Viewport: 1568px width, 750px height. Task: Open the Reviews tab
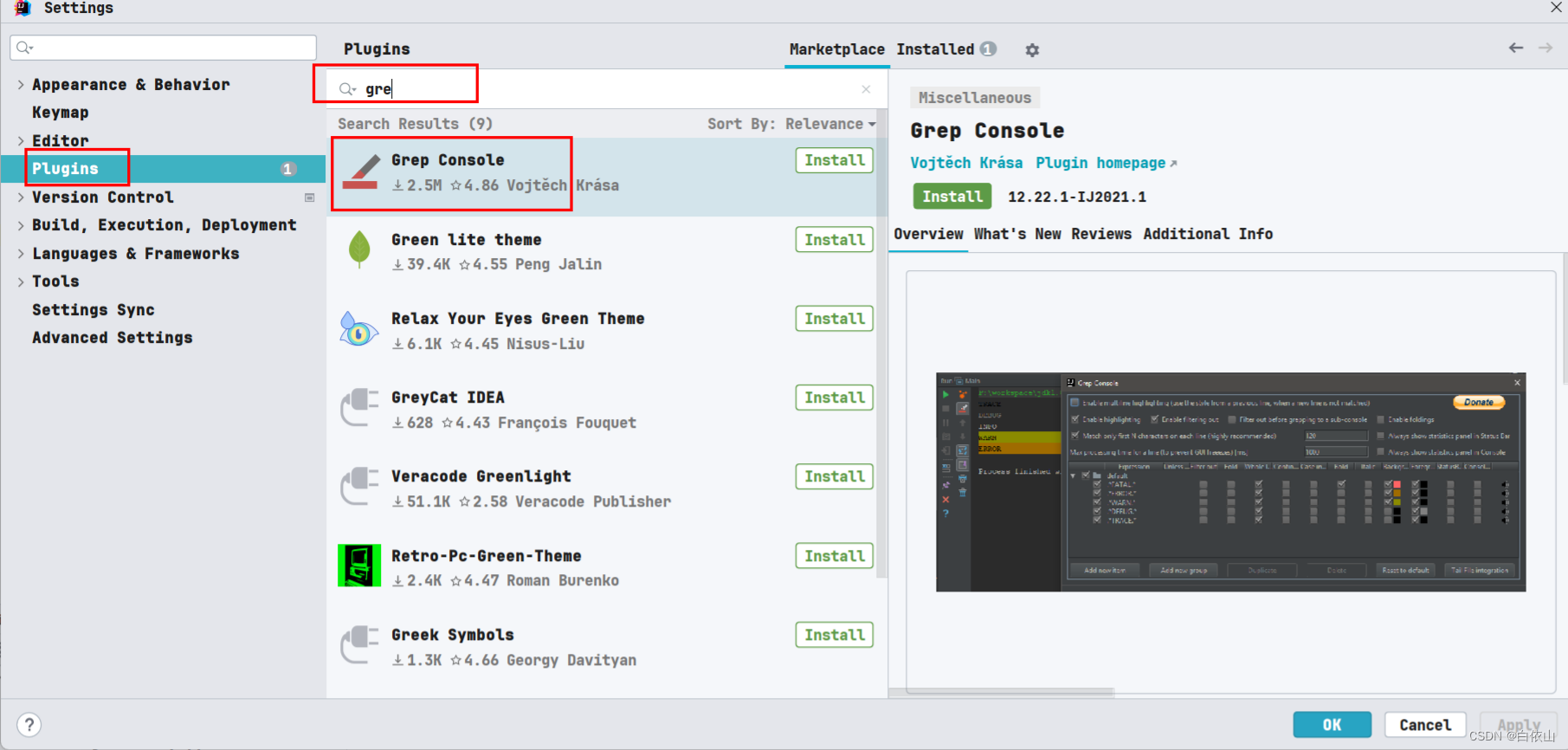point(1101,234)
